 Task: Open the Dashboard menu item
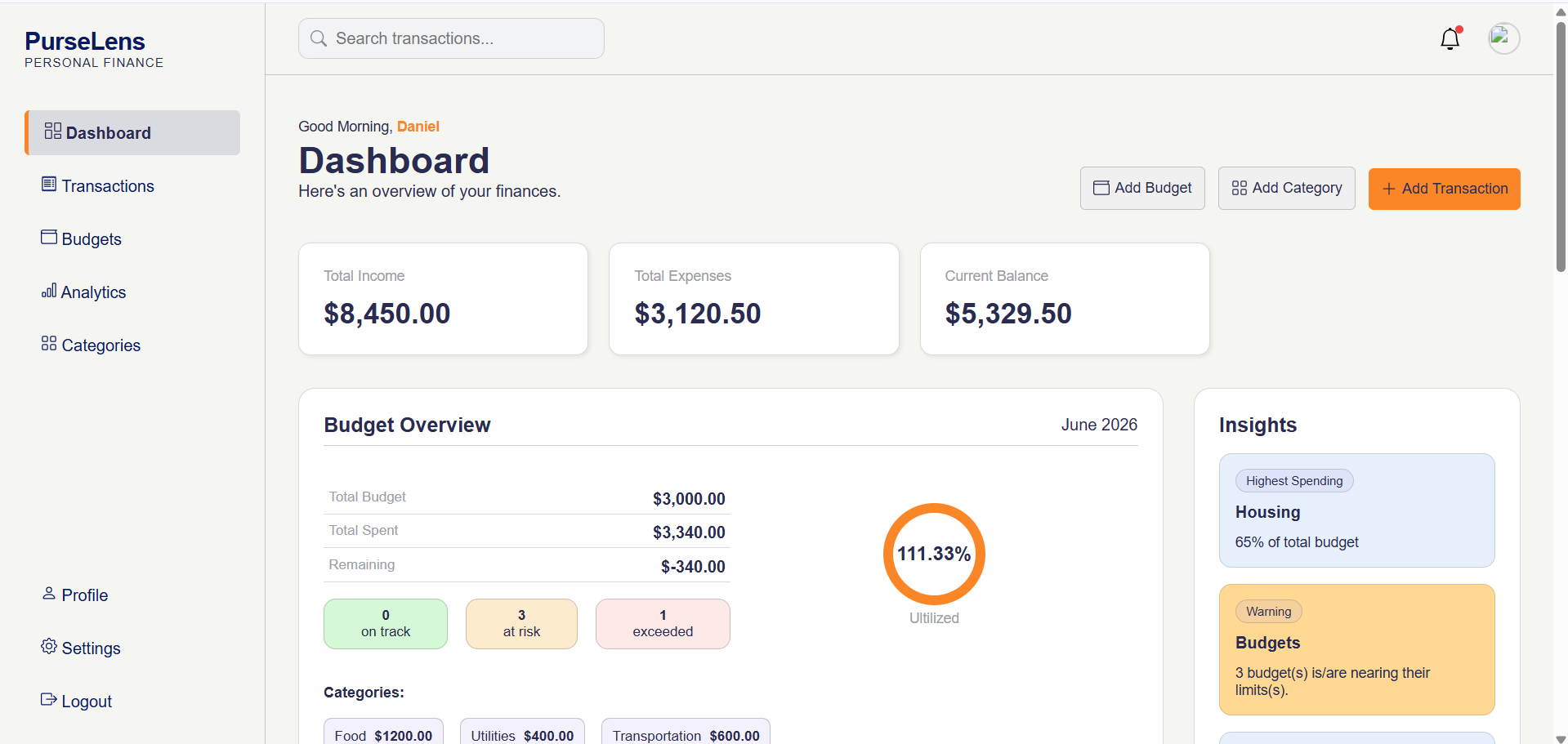132,132
